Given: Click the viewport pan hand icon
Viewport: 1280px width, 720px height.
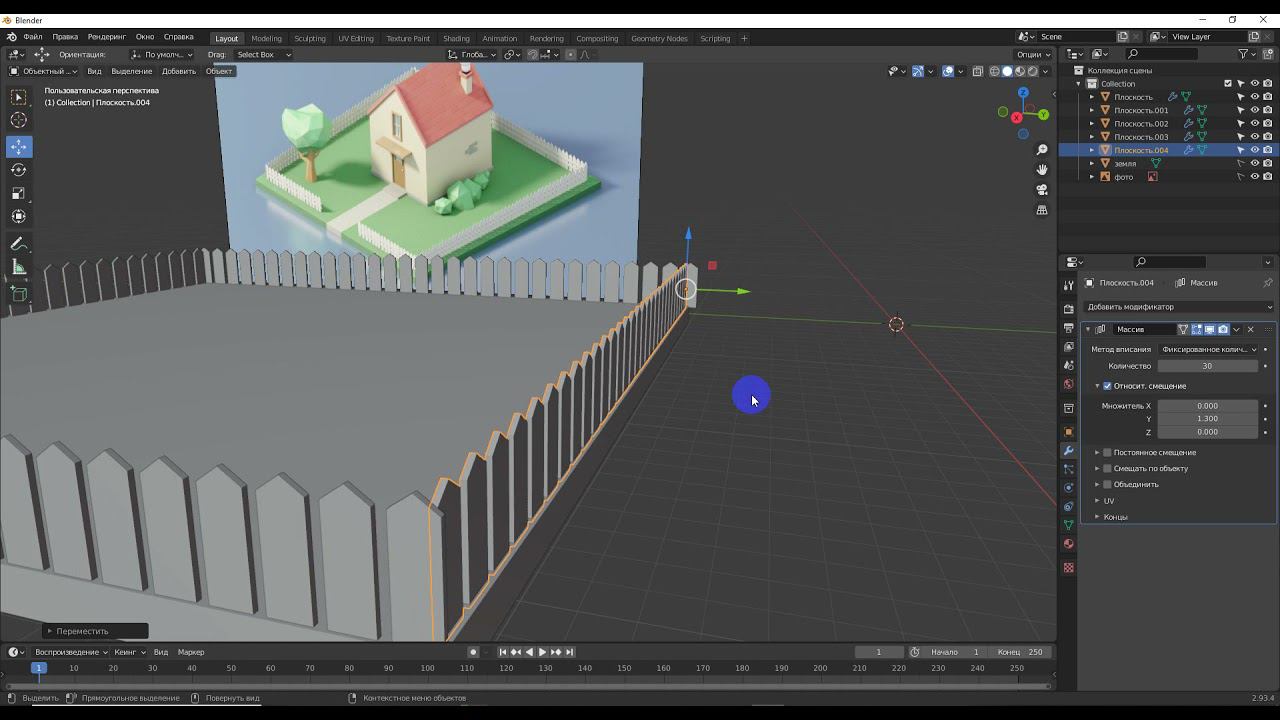Looking at the screenshot, I should click(x=1042, y=170).
